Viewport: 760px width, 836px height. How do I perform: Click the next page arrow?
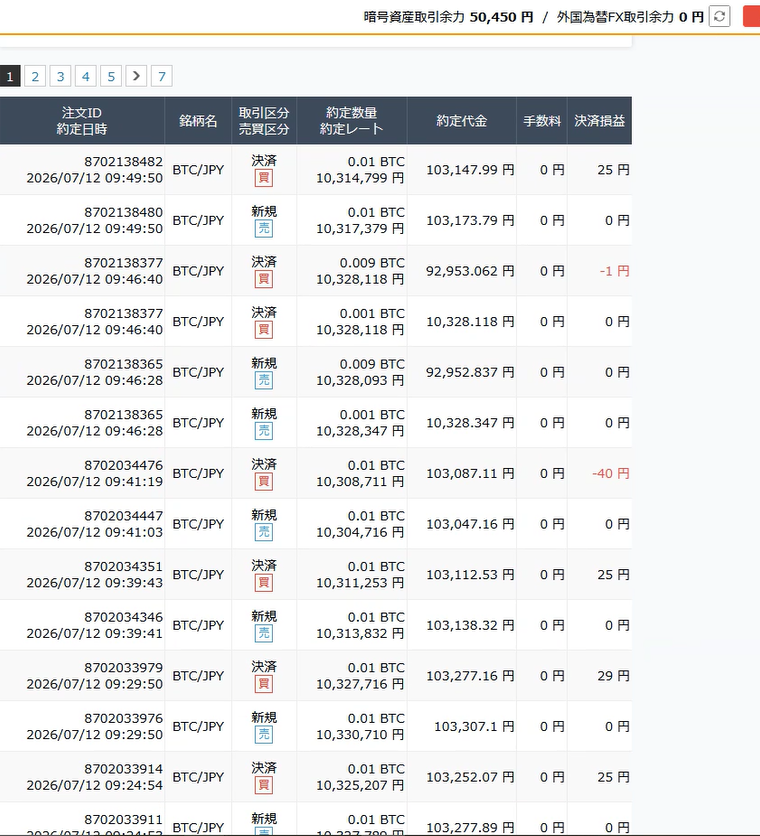pos(136,76)
